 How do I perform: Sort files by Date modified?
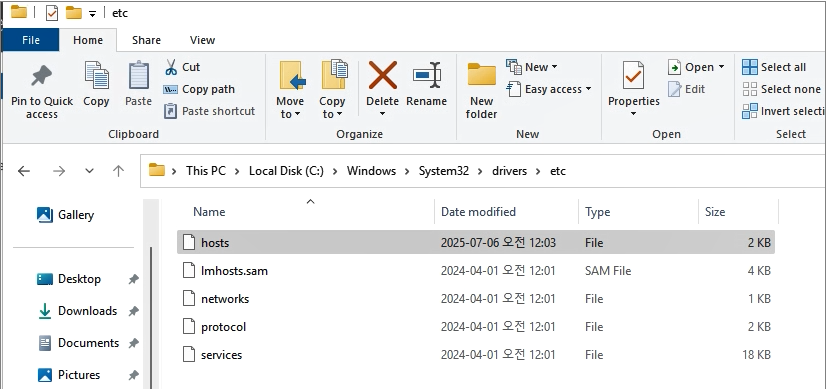[x=478, y=212]
